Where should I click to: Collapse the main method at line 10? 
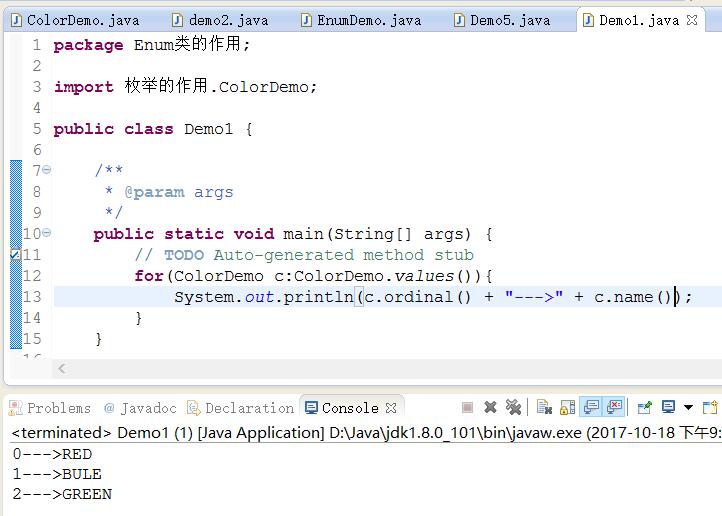(x=47, y=233)
